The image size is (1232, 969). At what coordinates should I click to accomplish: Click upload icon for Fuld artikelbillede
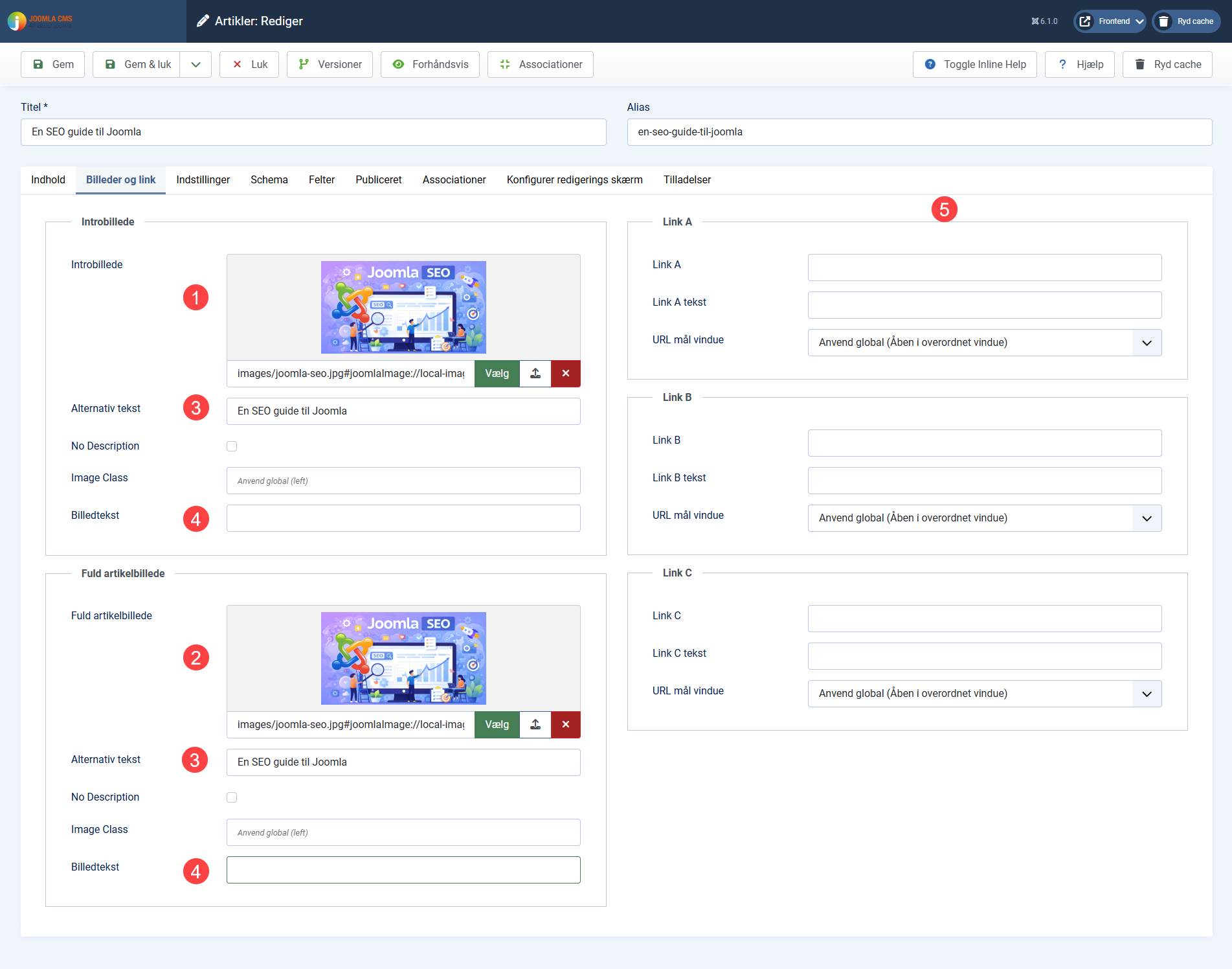point(535,725)
